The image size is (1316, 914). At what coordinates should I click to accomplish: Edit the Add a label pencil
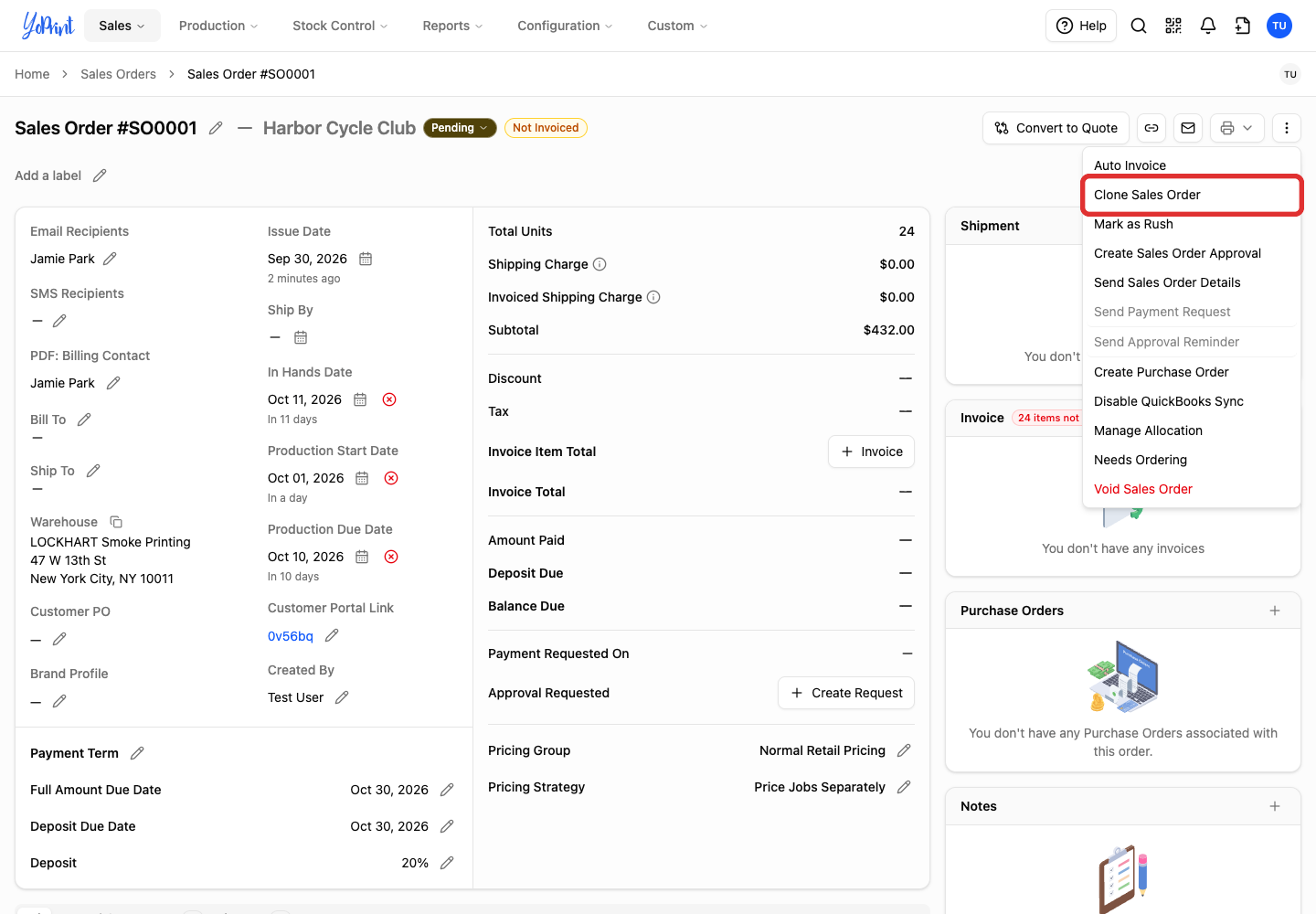tap(100, 175)
